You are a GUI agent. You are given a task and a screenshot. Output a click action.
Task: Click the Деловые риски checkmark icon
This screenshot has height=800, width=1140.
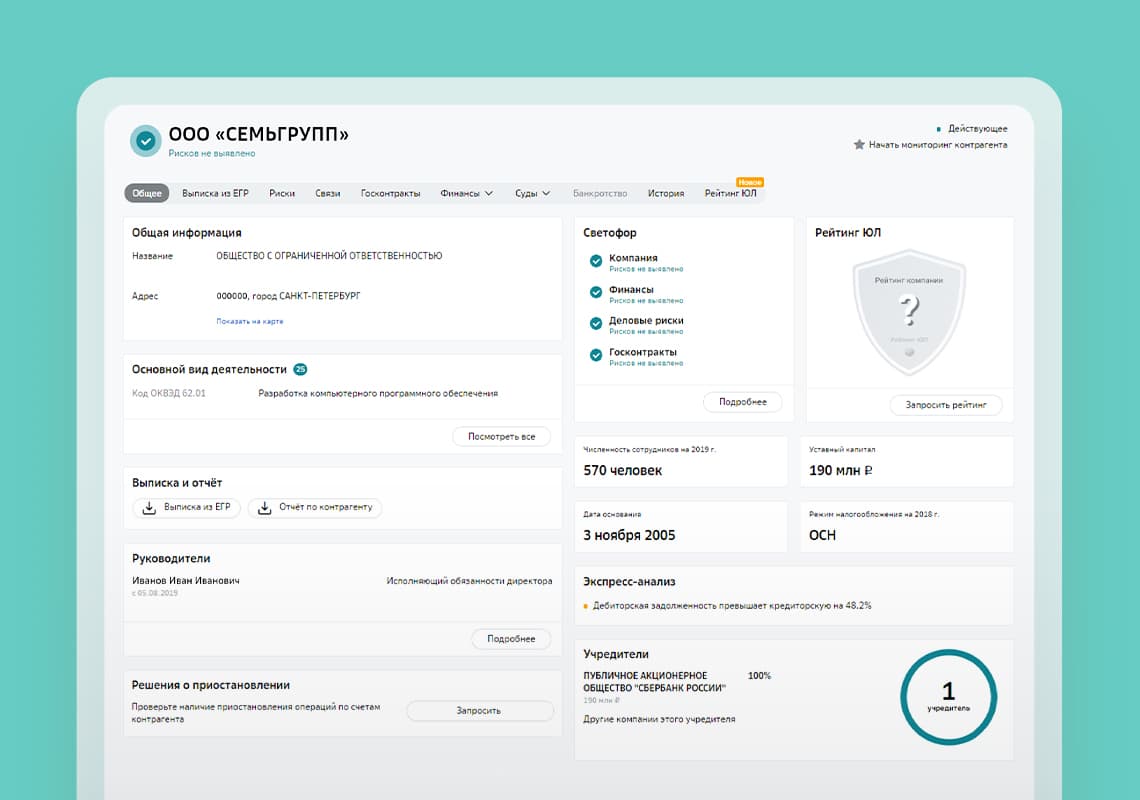click(595, 323)
